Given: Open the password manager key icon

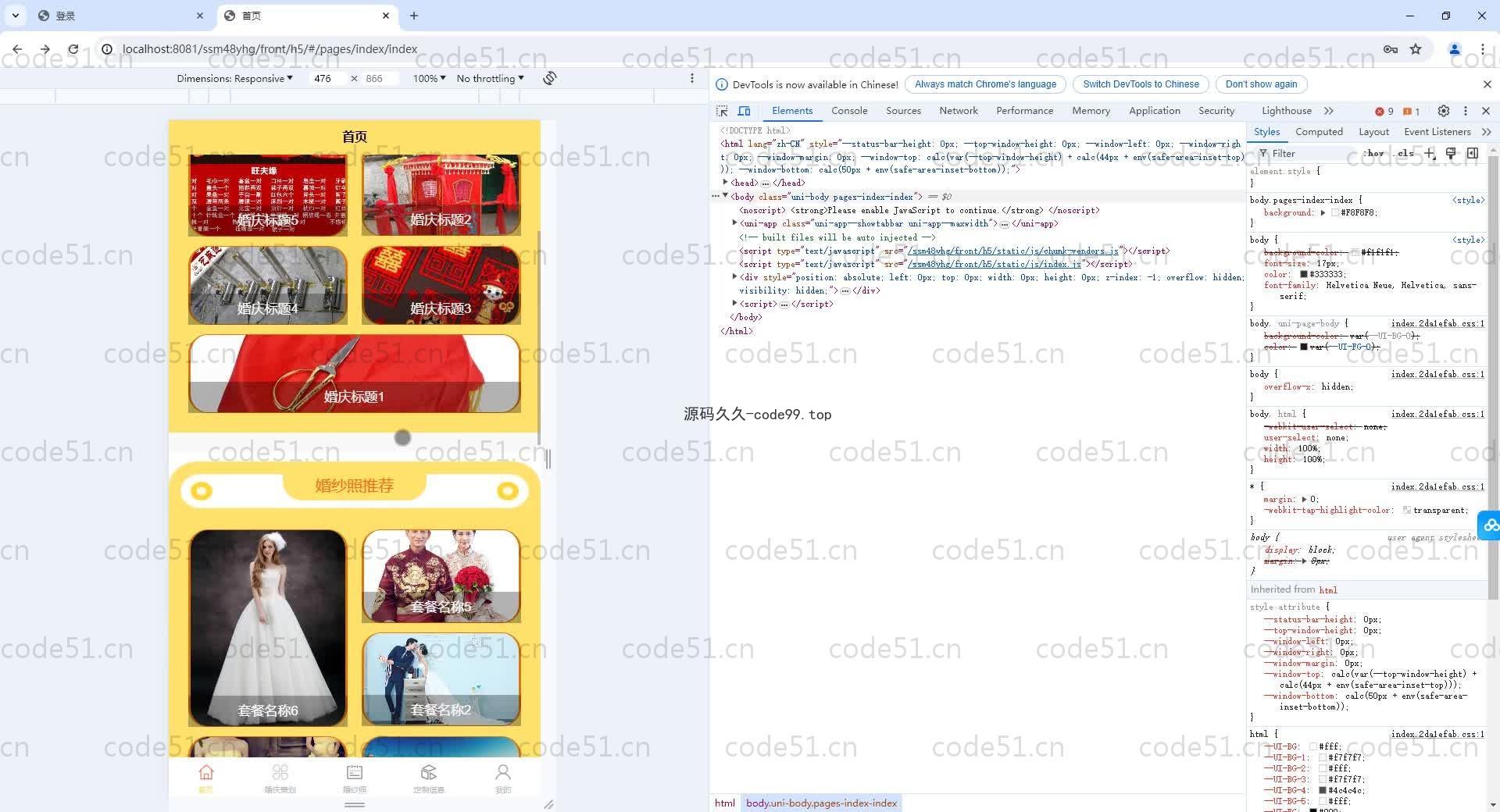Looking at the screenshot, I should [x=1391, y=49].
